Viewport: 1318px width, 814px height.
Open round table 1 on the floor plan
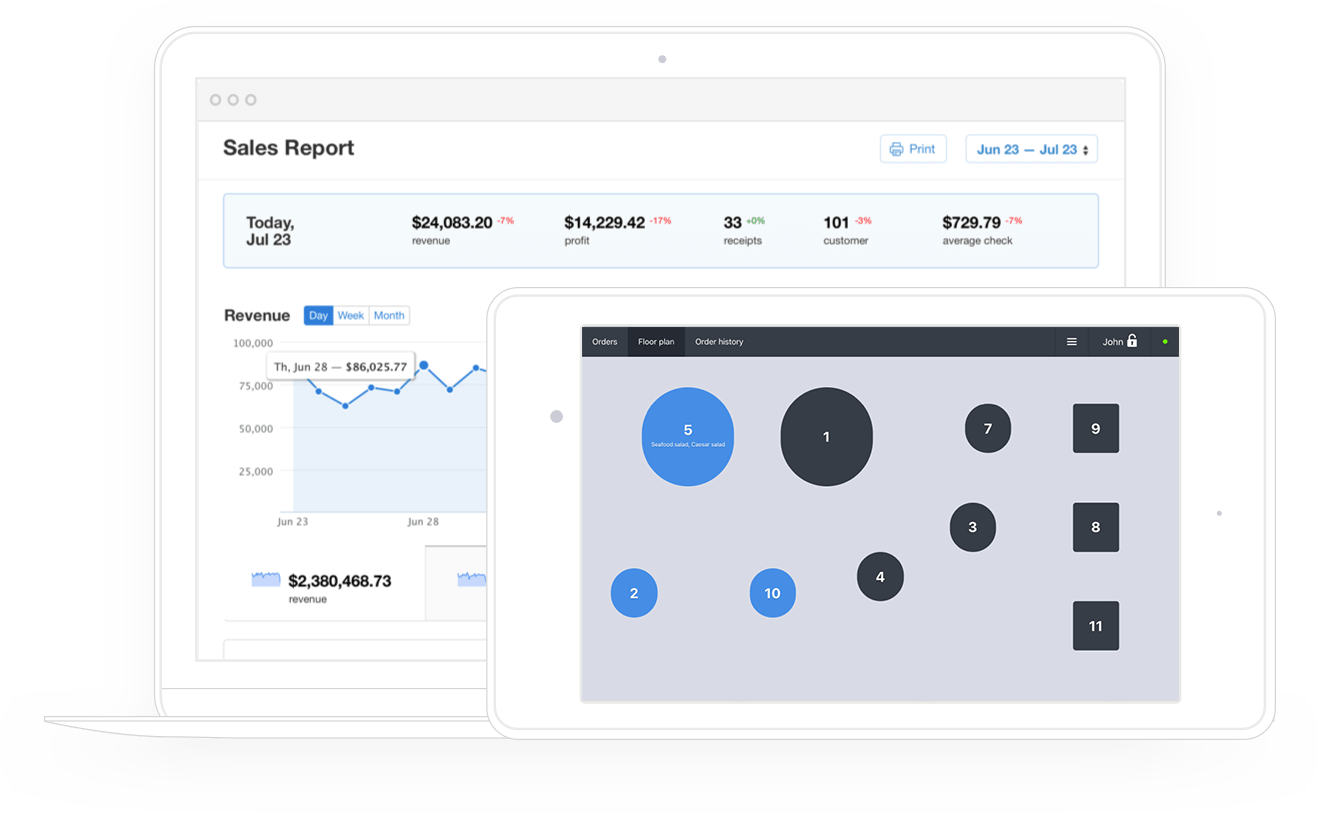pos(826,436)
